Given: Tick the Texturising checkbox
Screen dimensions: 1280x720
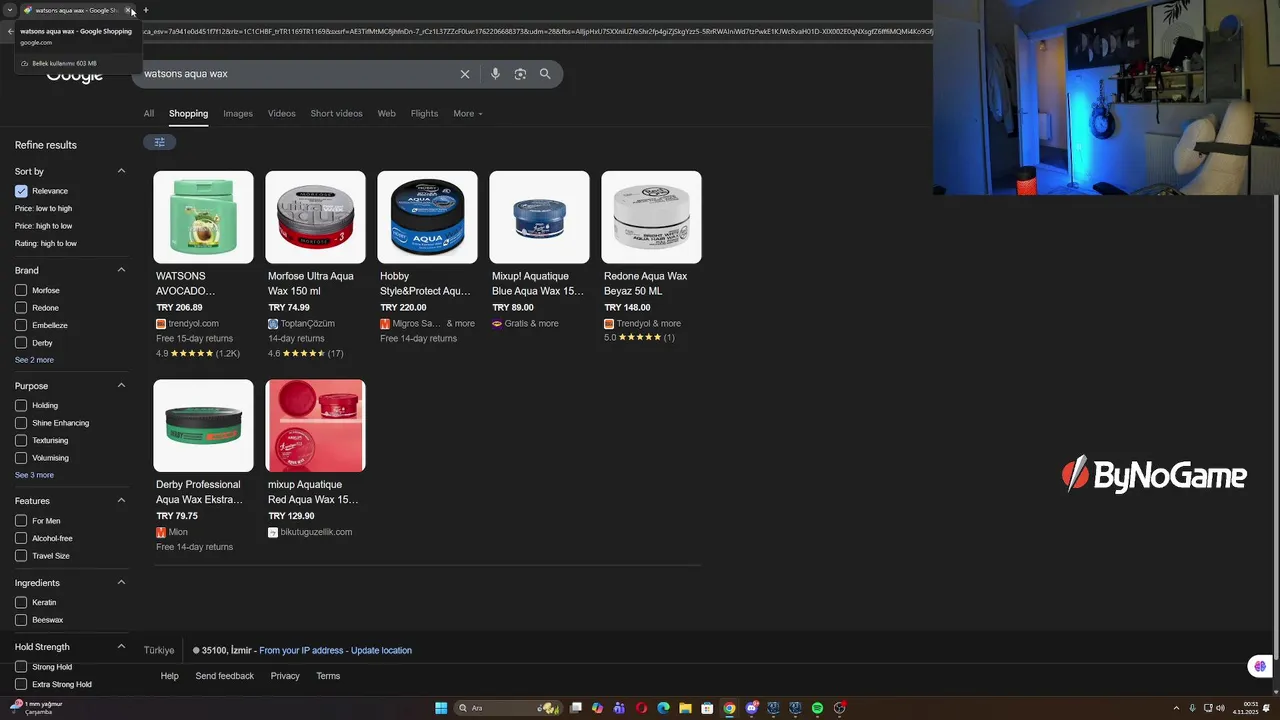Looking at the screenshot, I should point(21,440).
